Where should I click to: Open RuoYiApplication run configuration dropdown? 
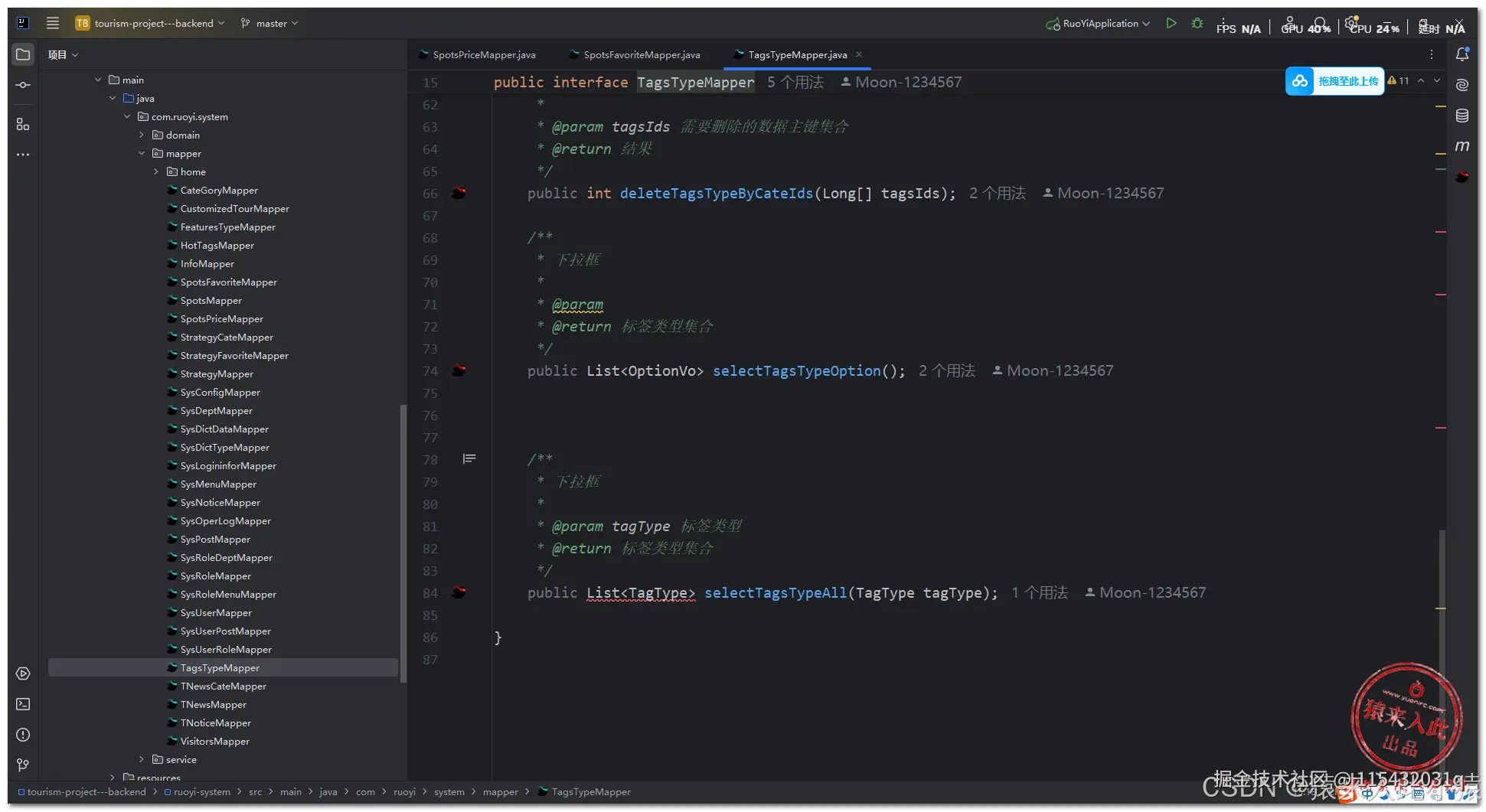[x=1098, y=23]
